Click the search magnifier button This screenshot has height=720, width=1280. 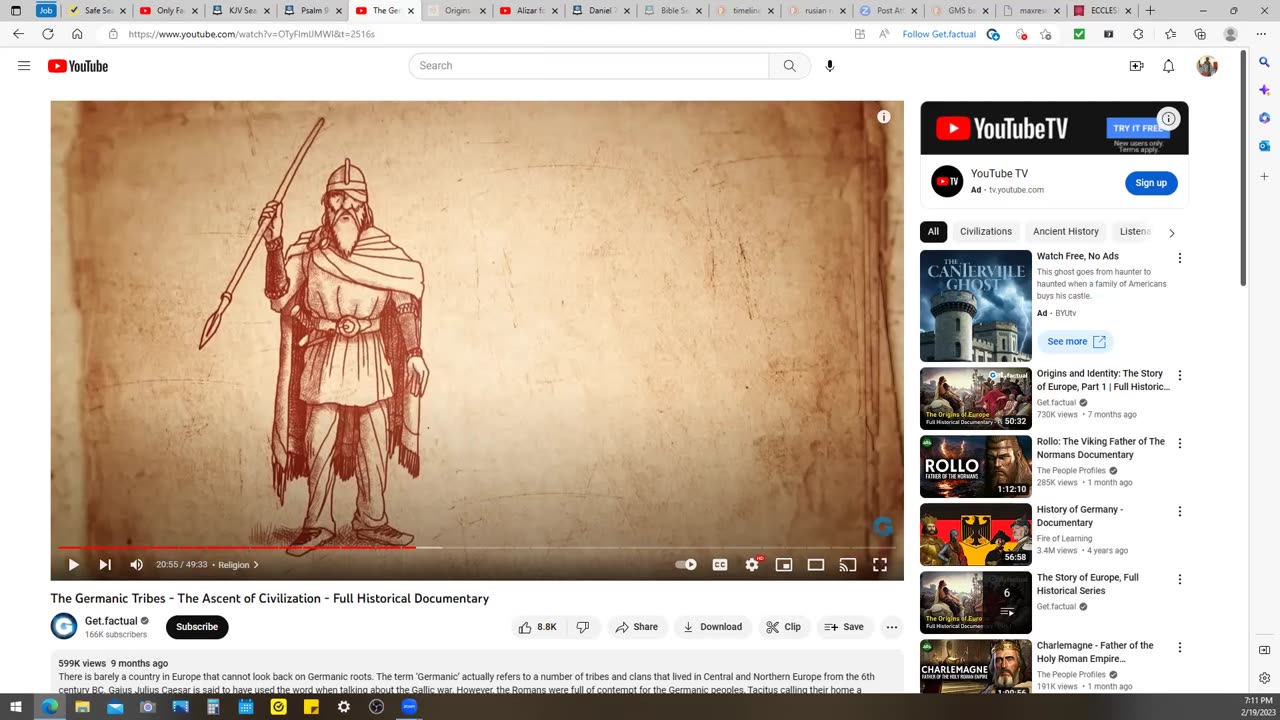tap(790, 66)
